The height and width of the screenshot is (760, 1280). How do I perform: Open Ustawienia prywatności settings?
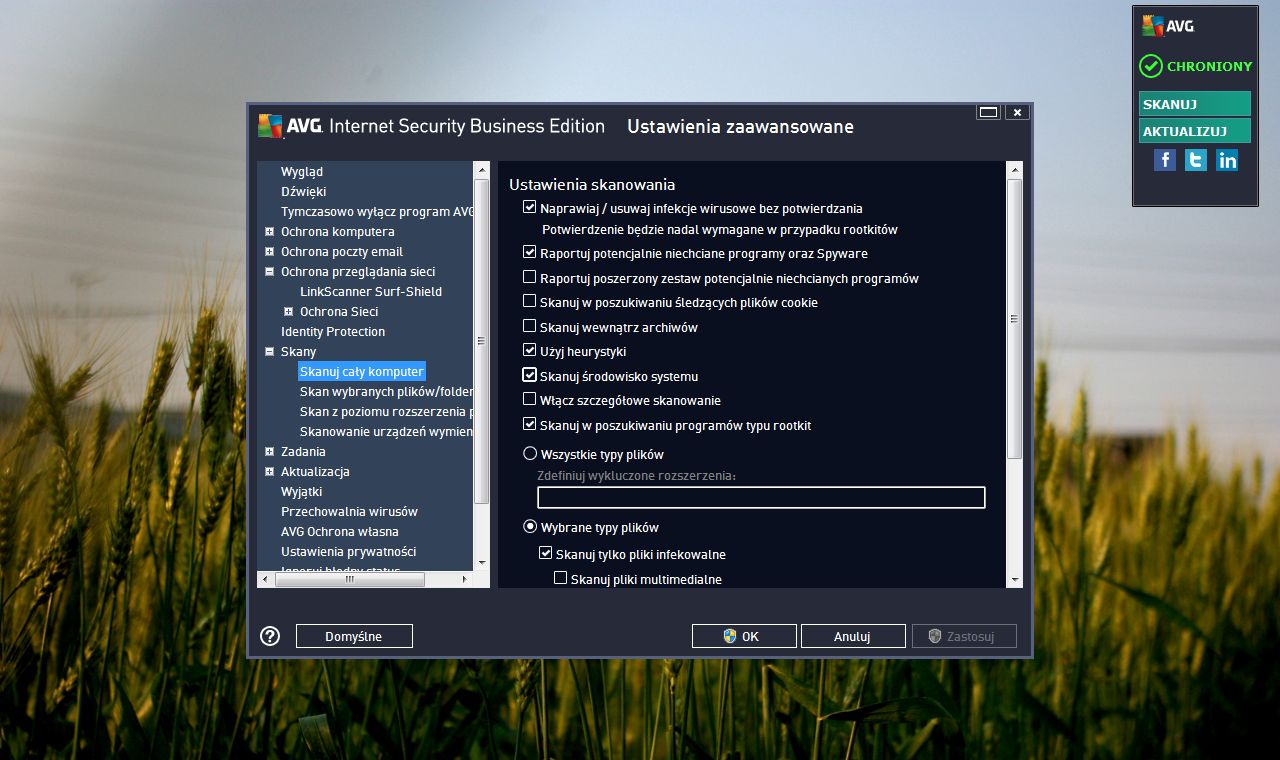tap(348, 552)
